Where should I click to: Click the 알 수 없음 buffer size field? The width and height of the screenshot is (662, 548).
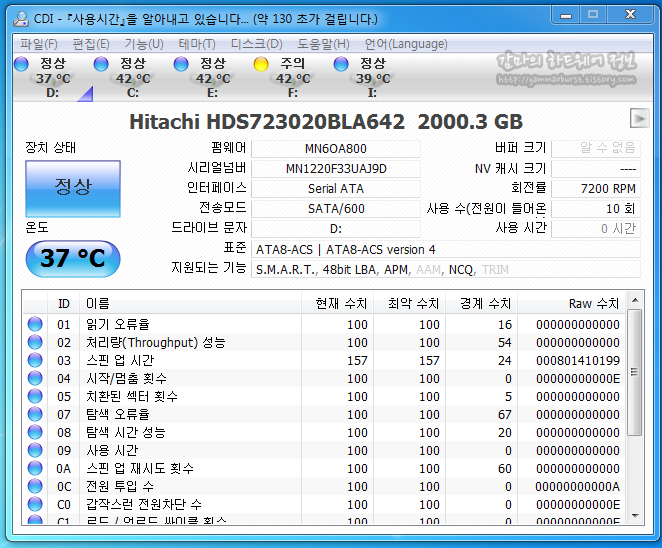(x=596, y=149)
